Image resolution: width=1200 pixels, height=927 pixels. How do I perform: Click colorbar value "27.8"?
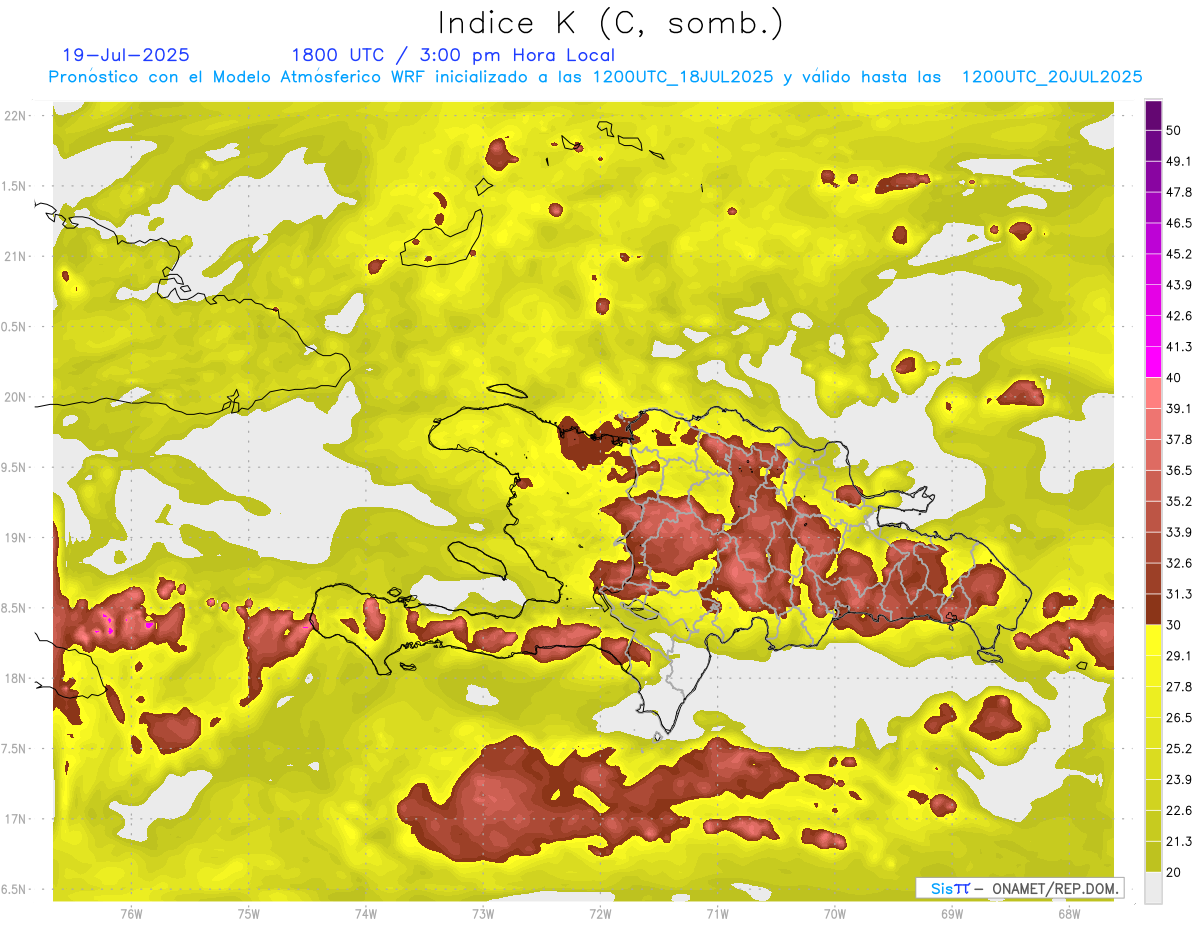click(x=1179, y=687)
